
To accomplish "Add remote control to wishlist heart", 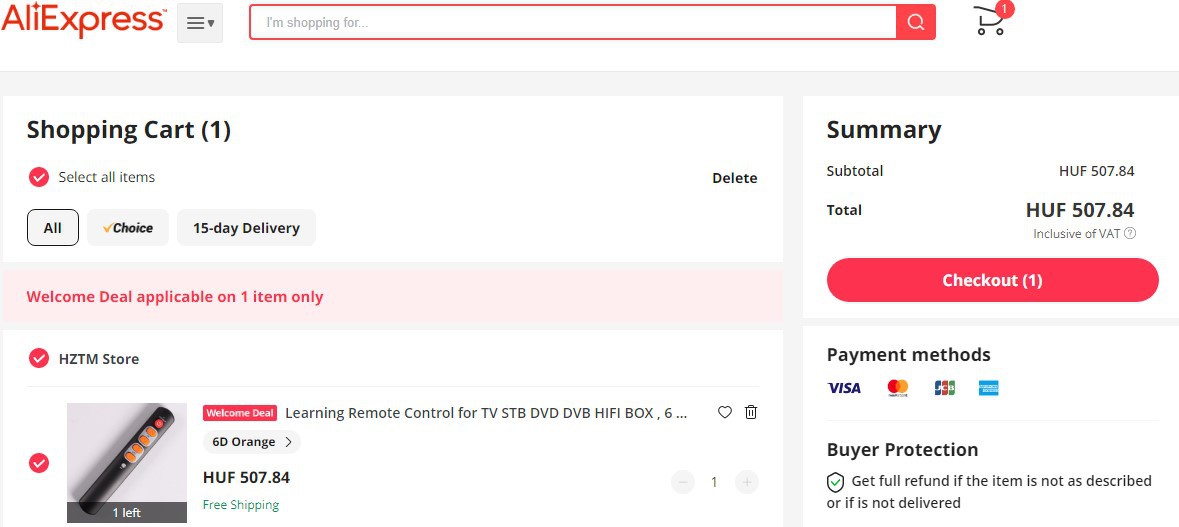I will point(725,412).
